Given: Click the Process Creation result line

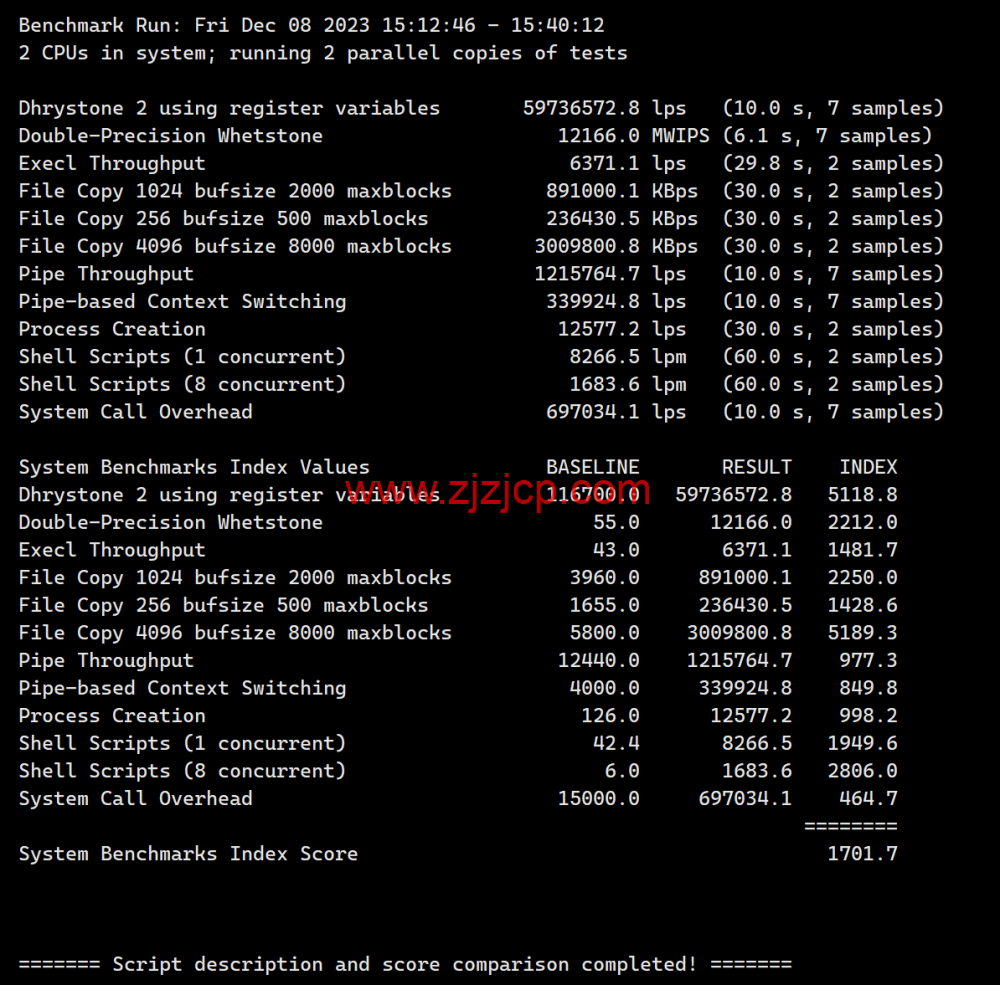Looking at the screenshot, I should pyautogui.click(x=112, y=328).
